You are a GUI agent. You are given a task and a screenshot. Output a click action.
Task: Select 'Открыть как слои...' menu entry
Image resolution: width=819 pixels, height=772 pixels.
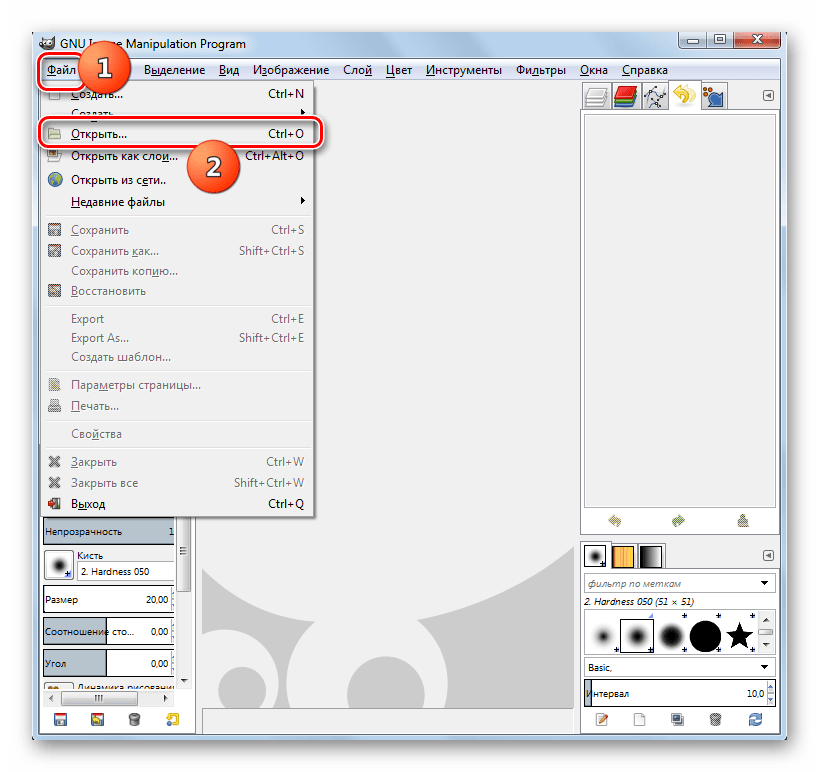click(x=124, y=156)
